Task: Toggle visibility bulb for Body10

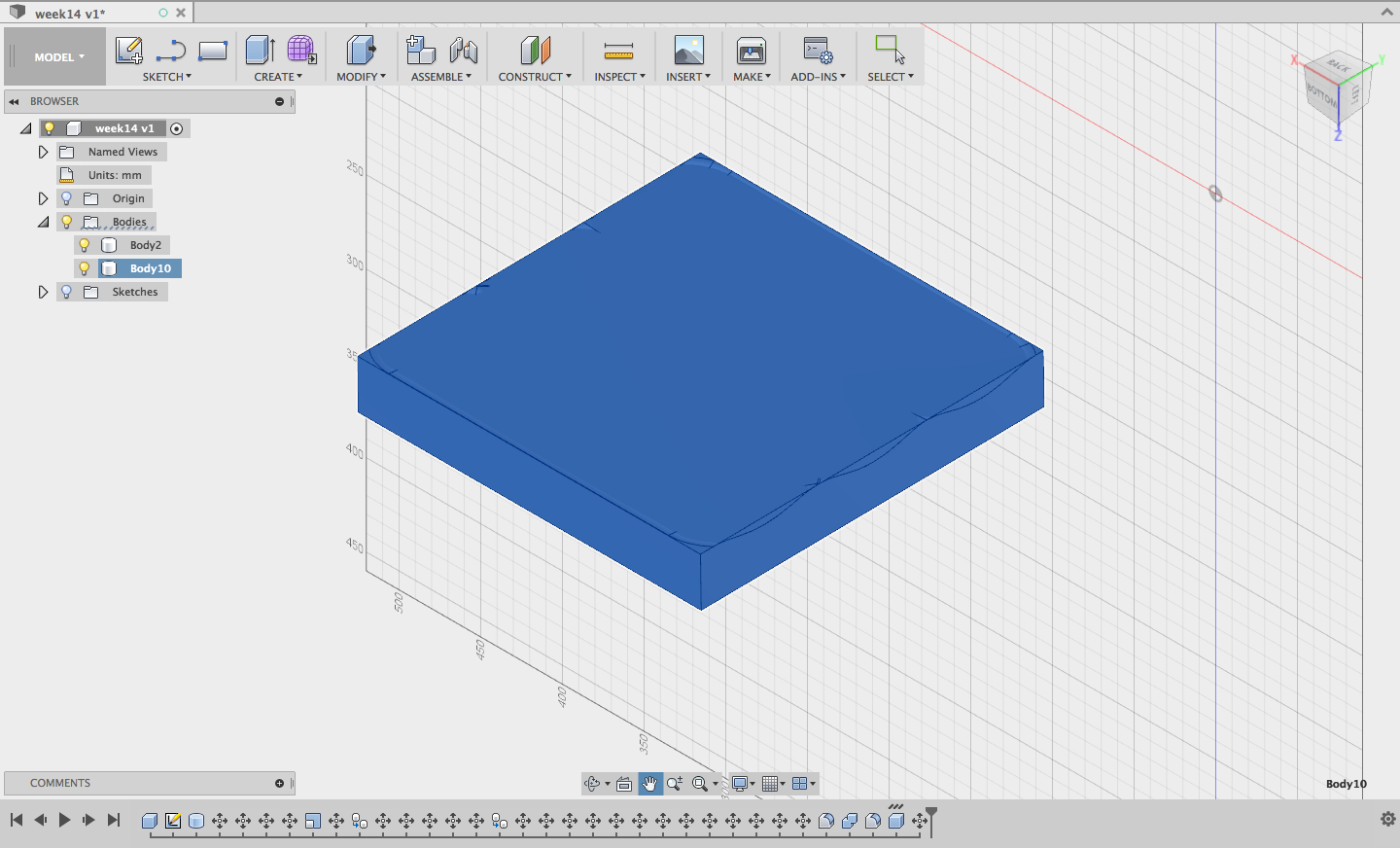Action: 85,268
